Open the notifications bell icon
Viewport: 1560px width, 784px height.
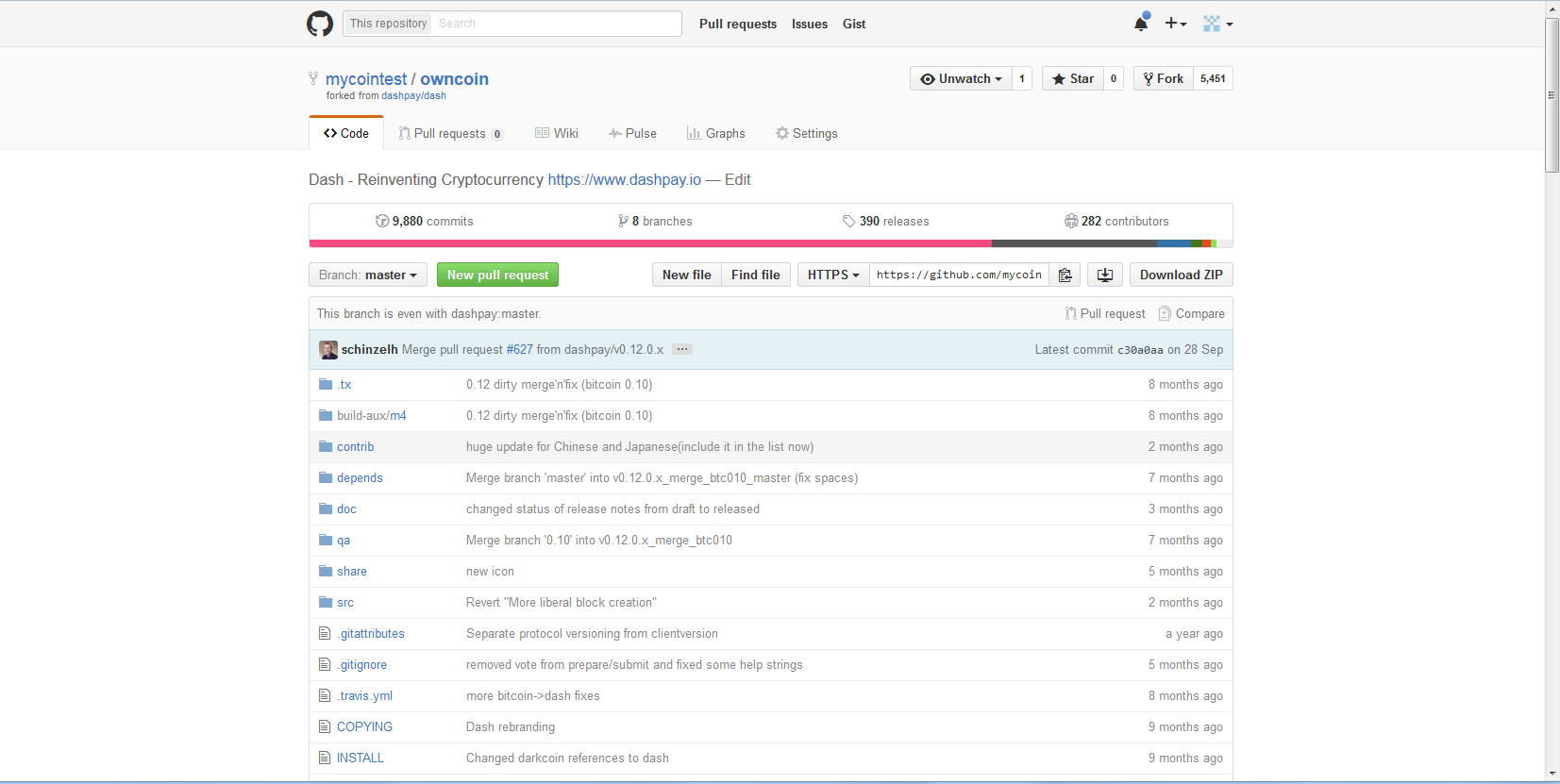coord(1141,23)
